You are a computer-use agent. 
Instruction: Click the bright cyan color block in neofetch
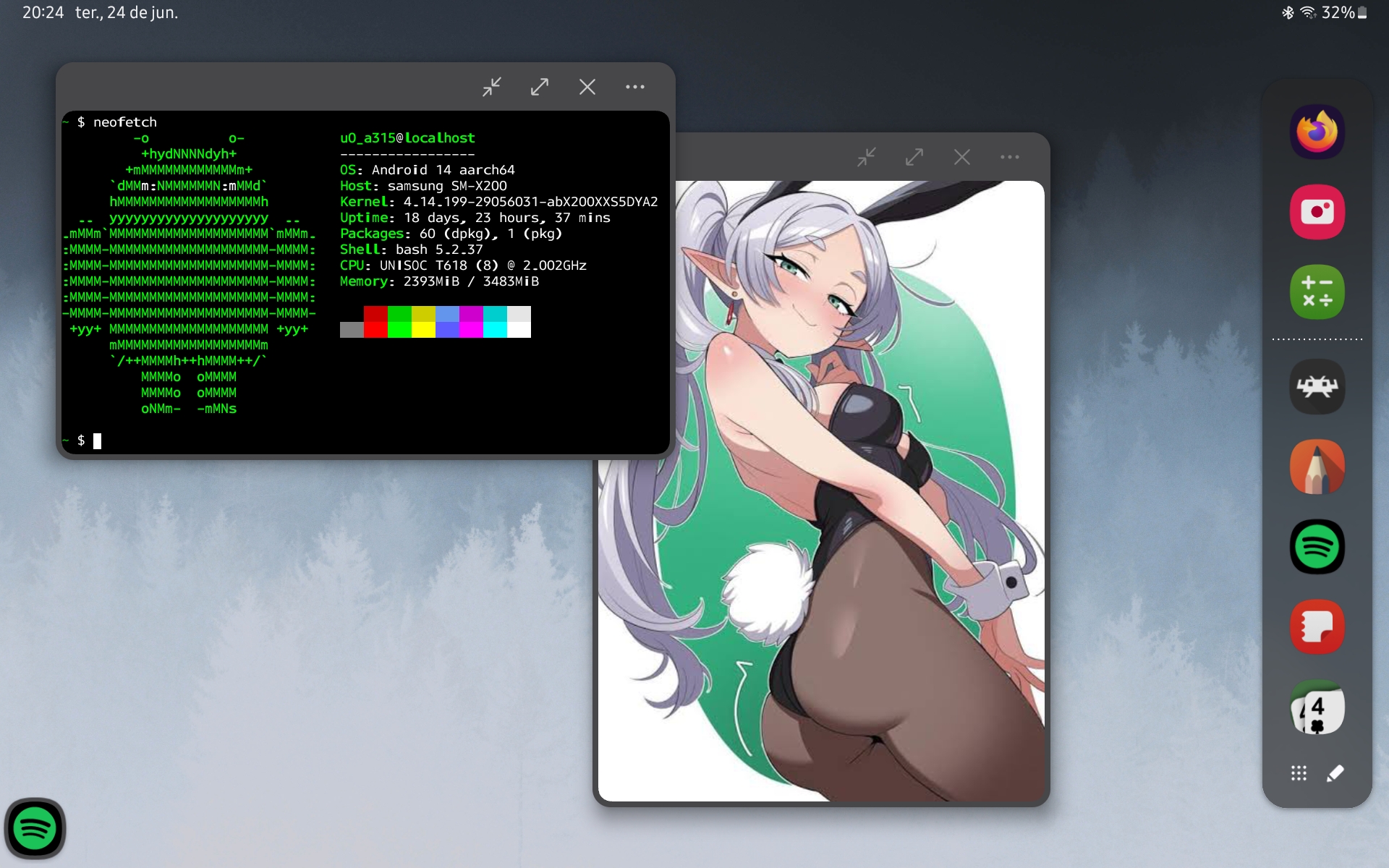coord(495,330)
